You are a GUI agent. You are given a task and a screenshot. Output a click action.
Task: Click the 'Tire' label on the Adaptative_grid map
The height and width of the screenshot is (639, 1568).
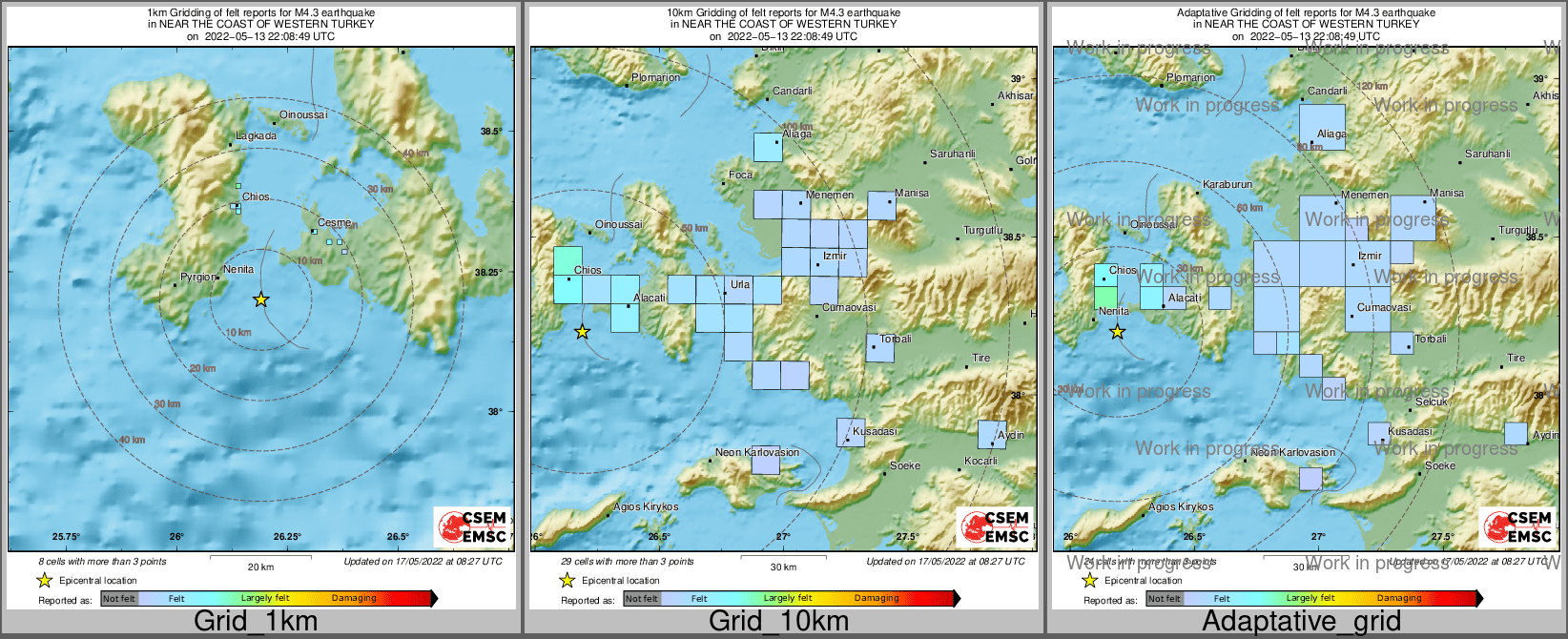pyautogui.click(x=1516, y=358)
